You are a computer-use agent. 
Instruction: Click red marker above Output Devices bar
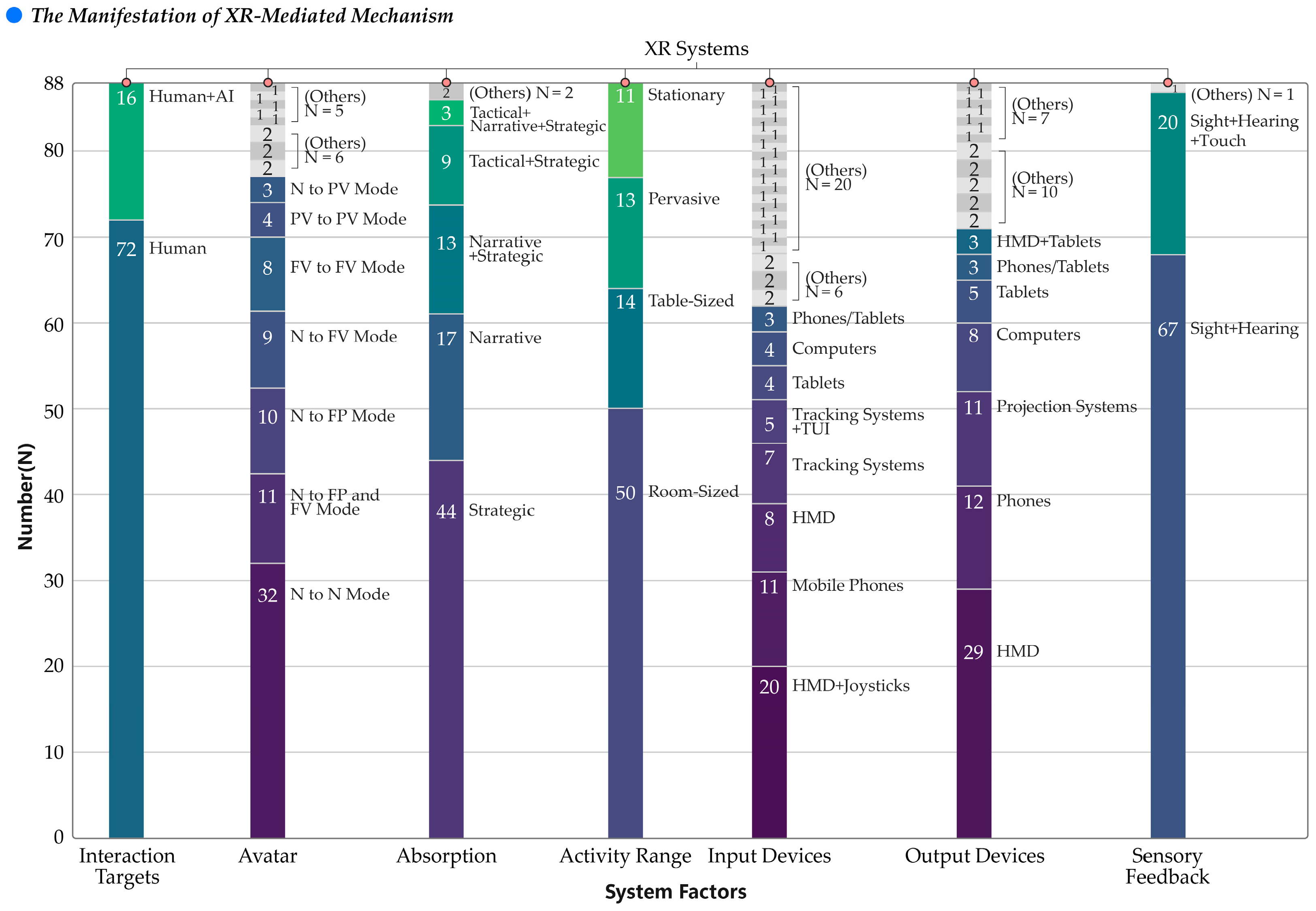coord(974,83)
